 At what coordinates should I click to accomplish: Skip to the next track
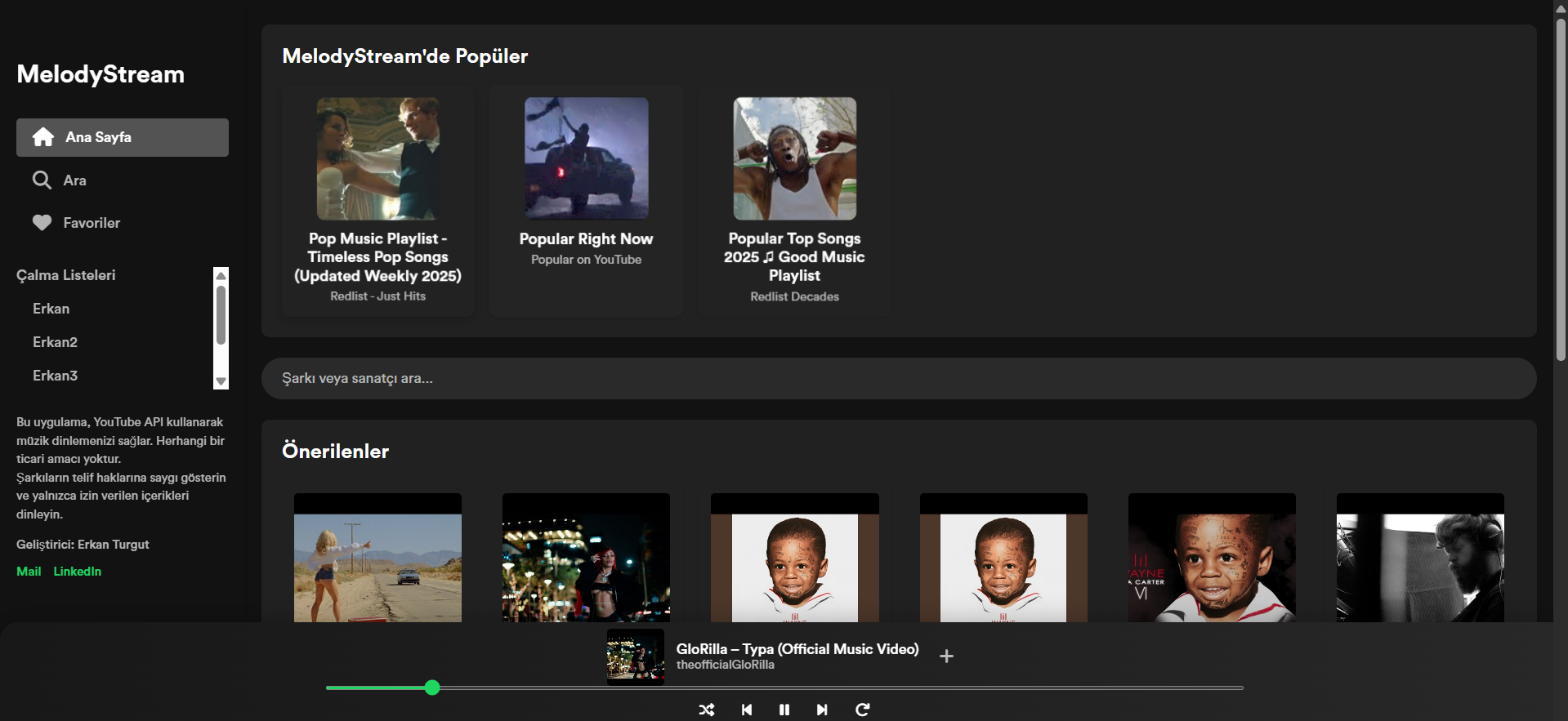[822, 710]
